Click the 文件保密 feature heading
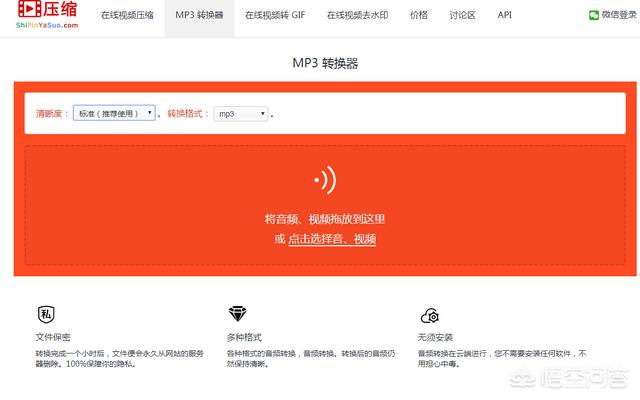 [52, 338]
